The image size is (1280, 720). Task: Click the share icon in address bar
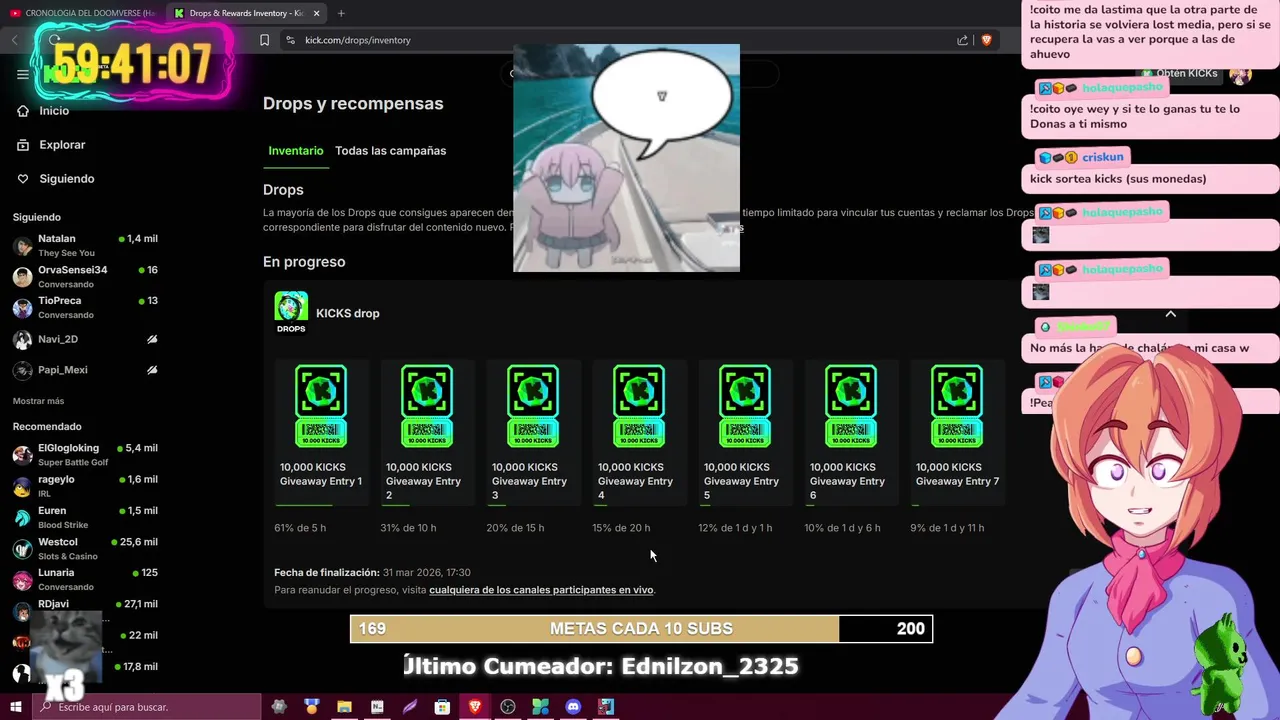(962, 40)
